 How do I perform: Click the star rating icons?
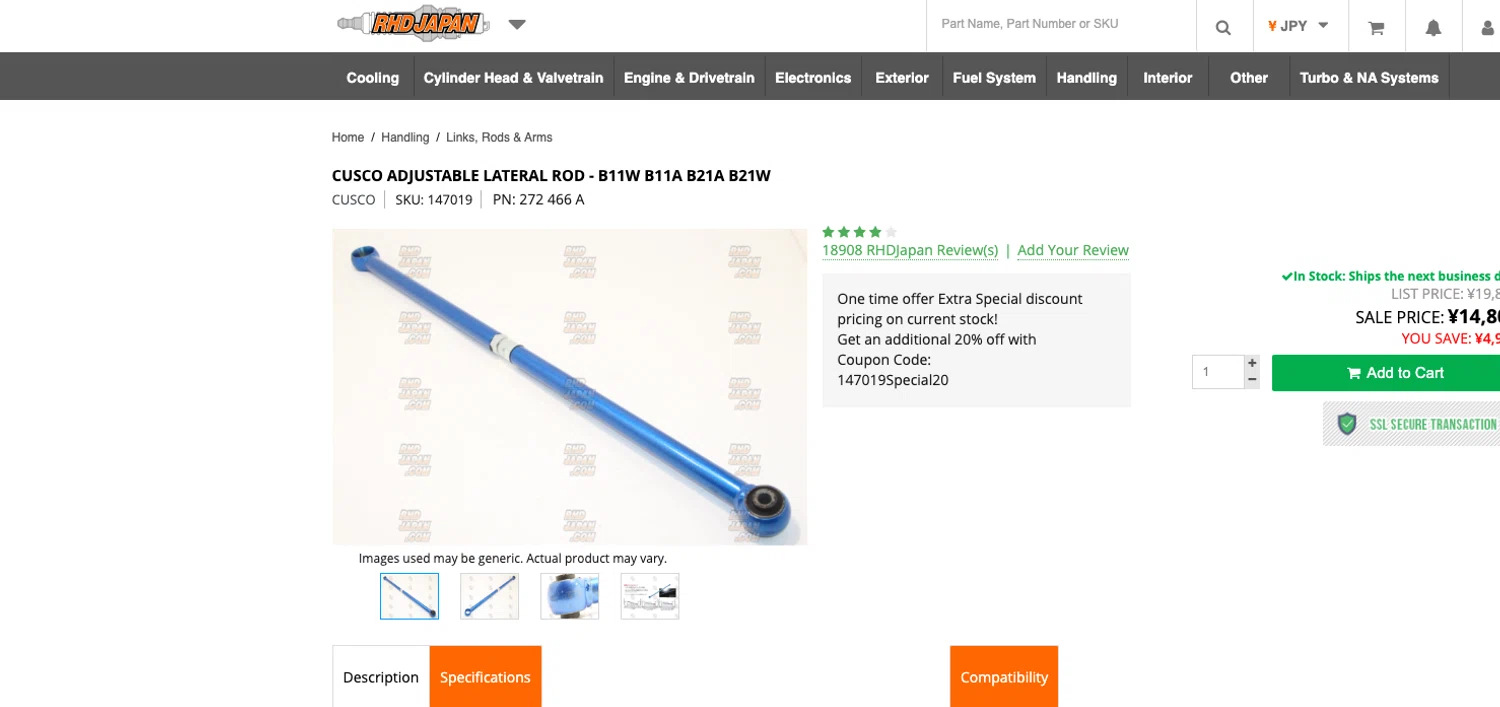[x=859, y=232]
